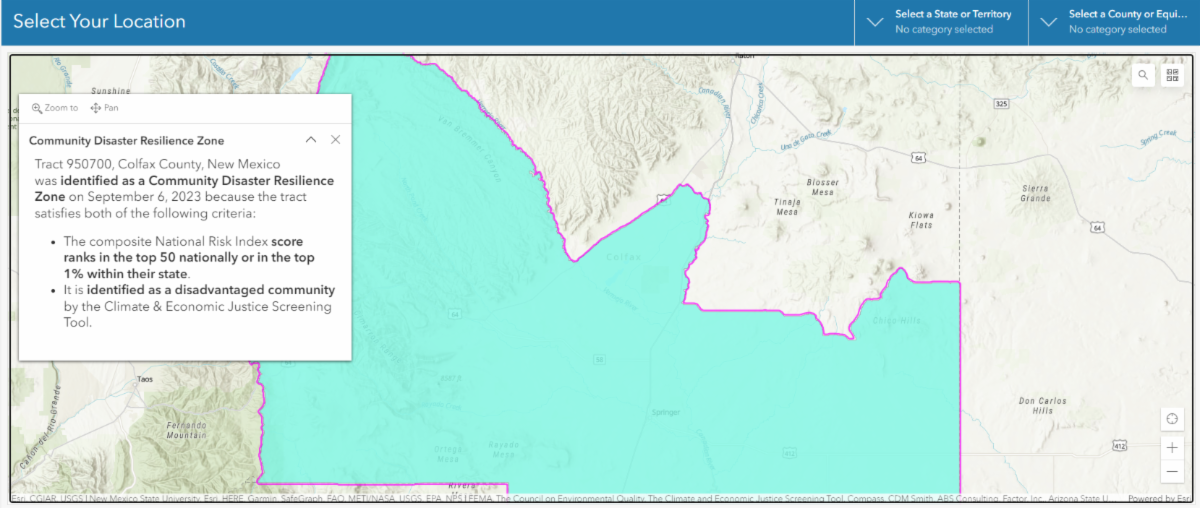
Task: Open the basemap gallery grid icon
Action: (x=1171, y=75)
